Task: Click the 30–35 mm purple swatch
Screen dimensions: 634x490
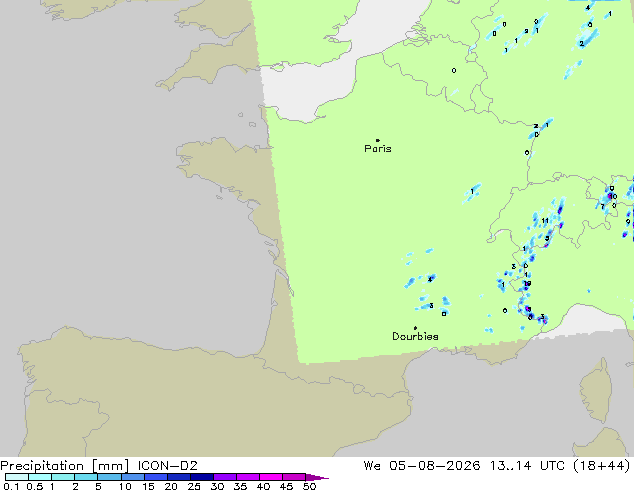Action: click(224, 477)
